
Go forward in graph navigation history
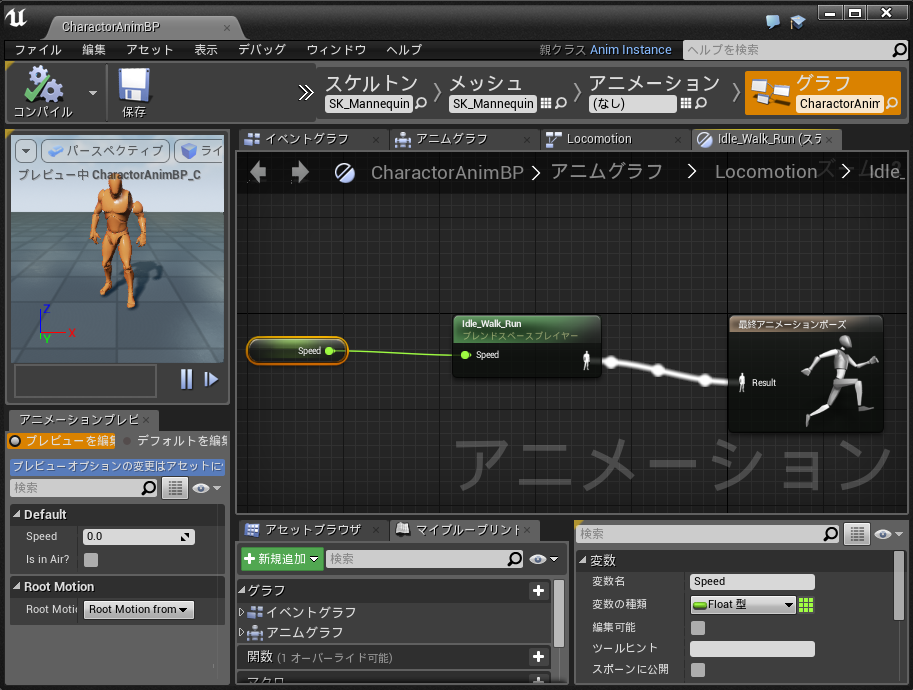299,172
